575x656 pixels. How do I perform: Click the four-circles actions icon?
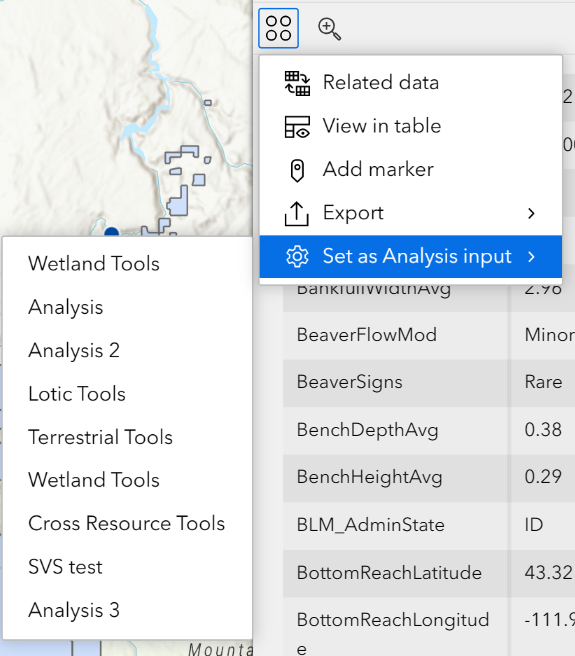(278, 28)
